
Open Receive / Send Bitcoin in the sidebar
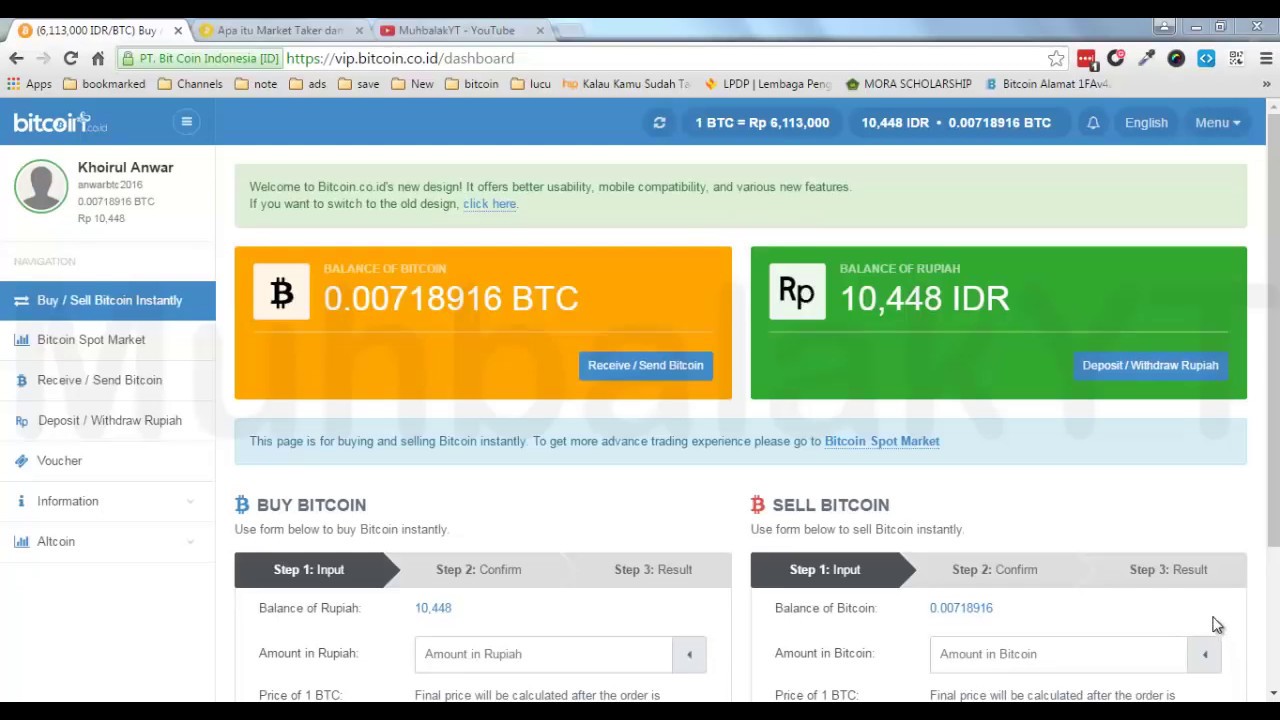tap(107, 380)
